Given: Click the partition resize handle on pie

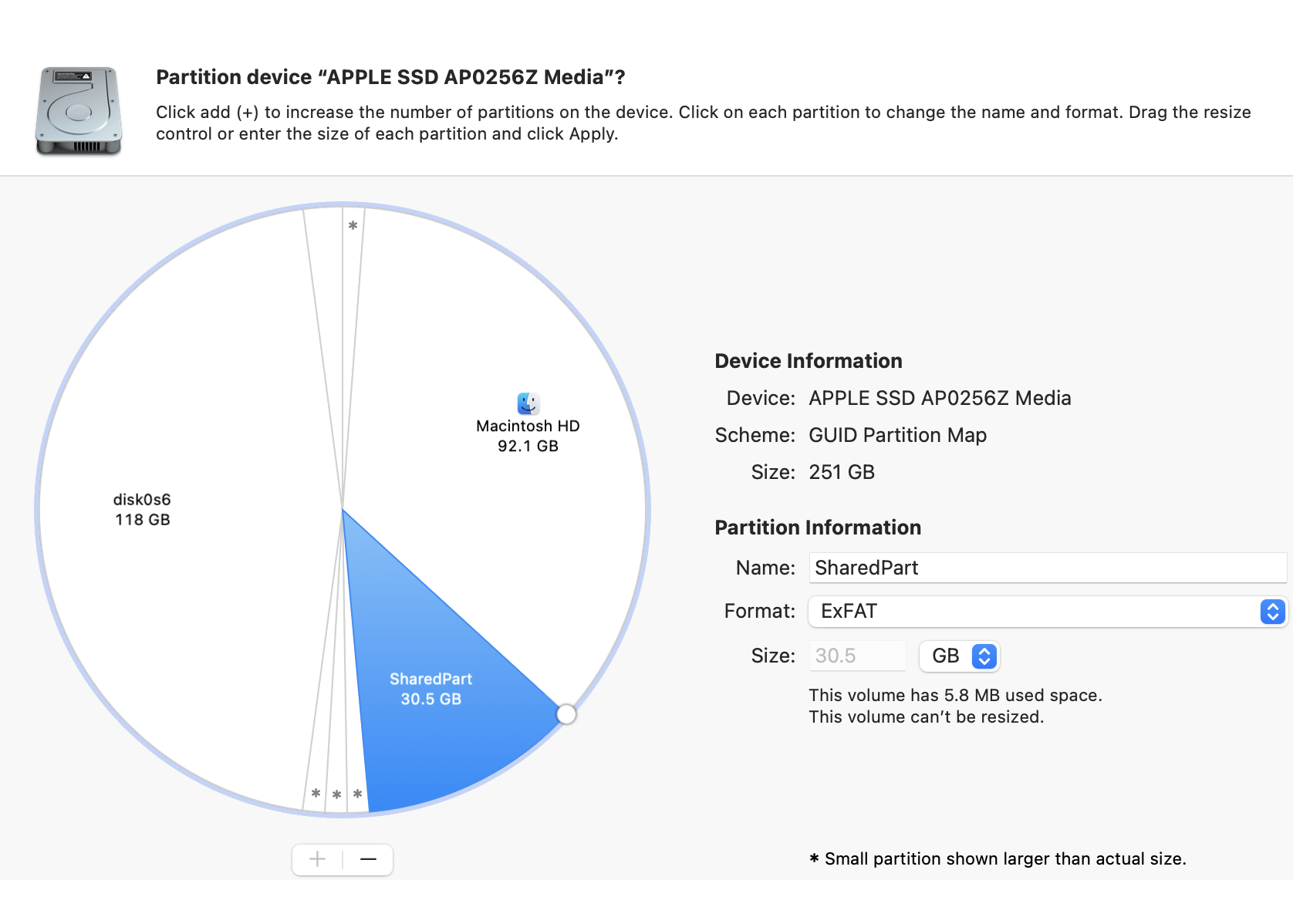Looking at the screenshot, I should pos(566,714).
